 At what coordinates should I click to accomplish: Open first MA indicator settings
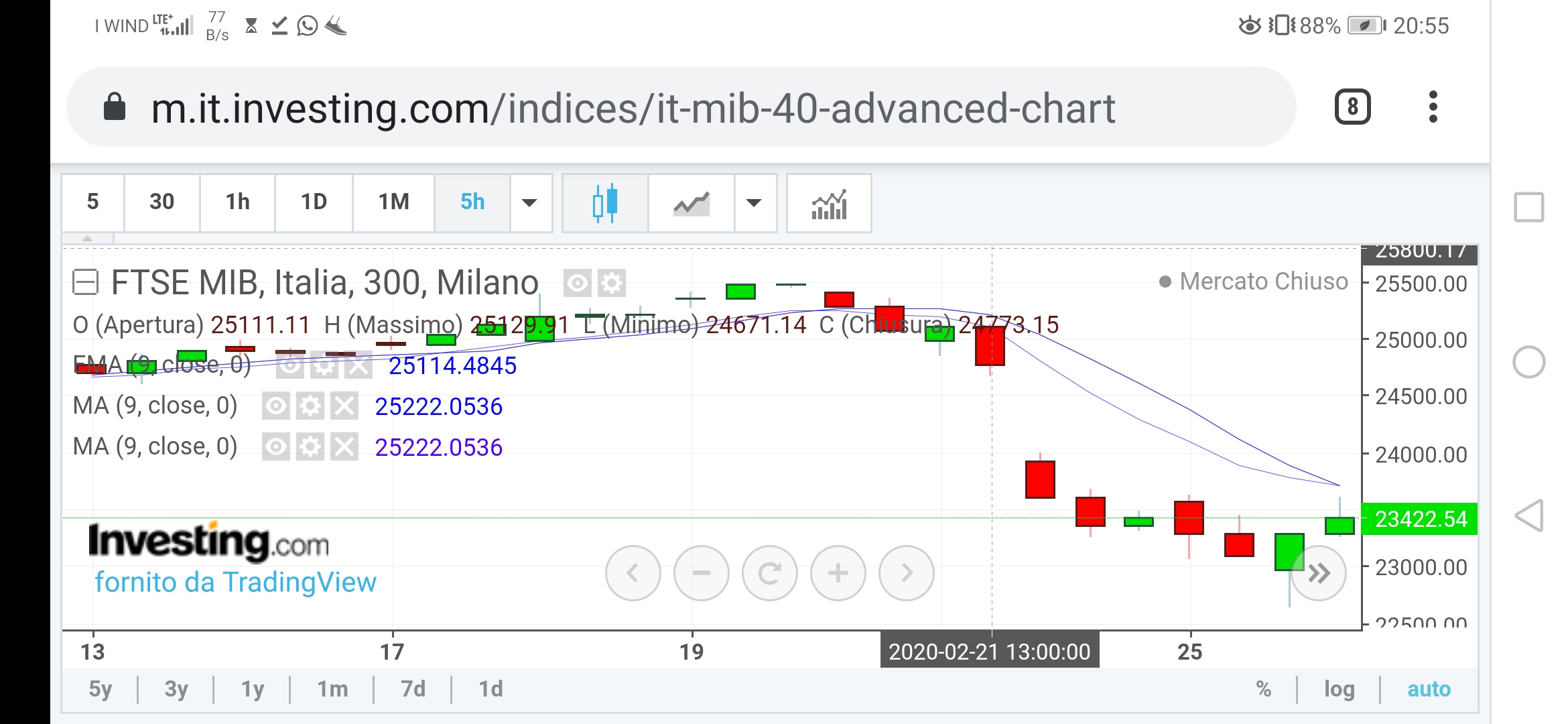coord(310,406)
